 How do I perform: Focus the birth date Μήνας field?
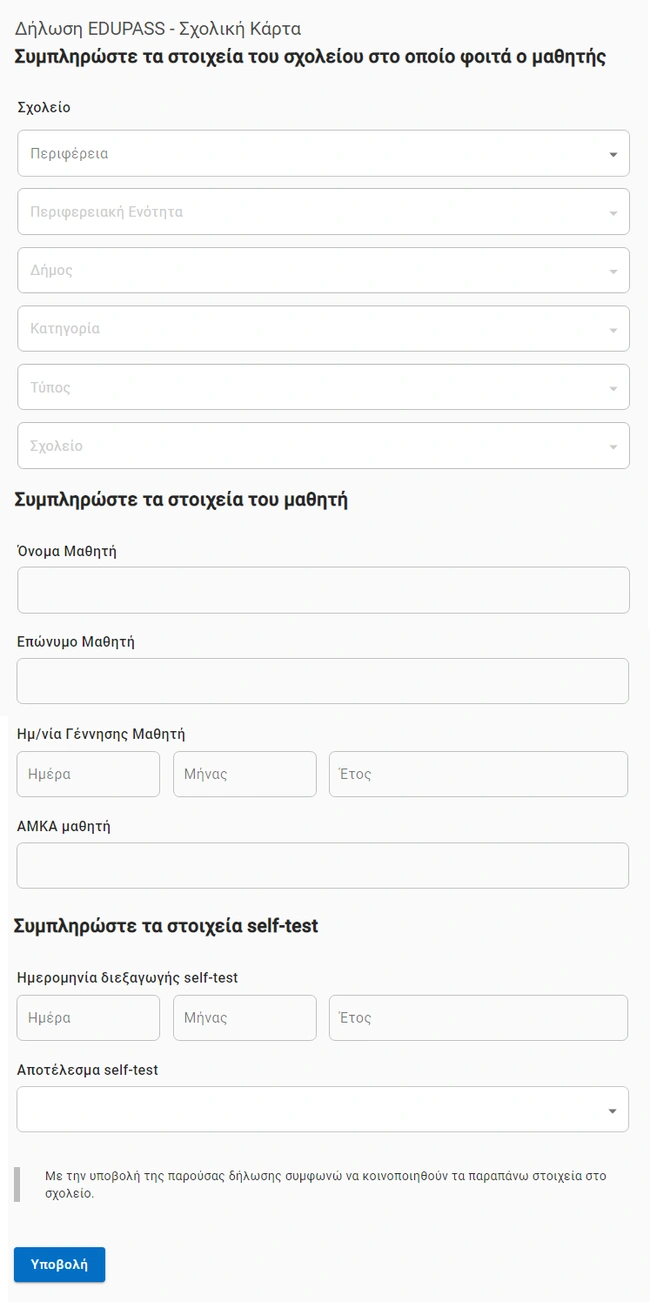point(245,774)
